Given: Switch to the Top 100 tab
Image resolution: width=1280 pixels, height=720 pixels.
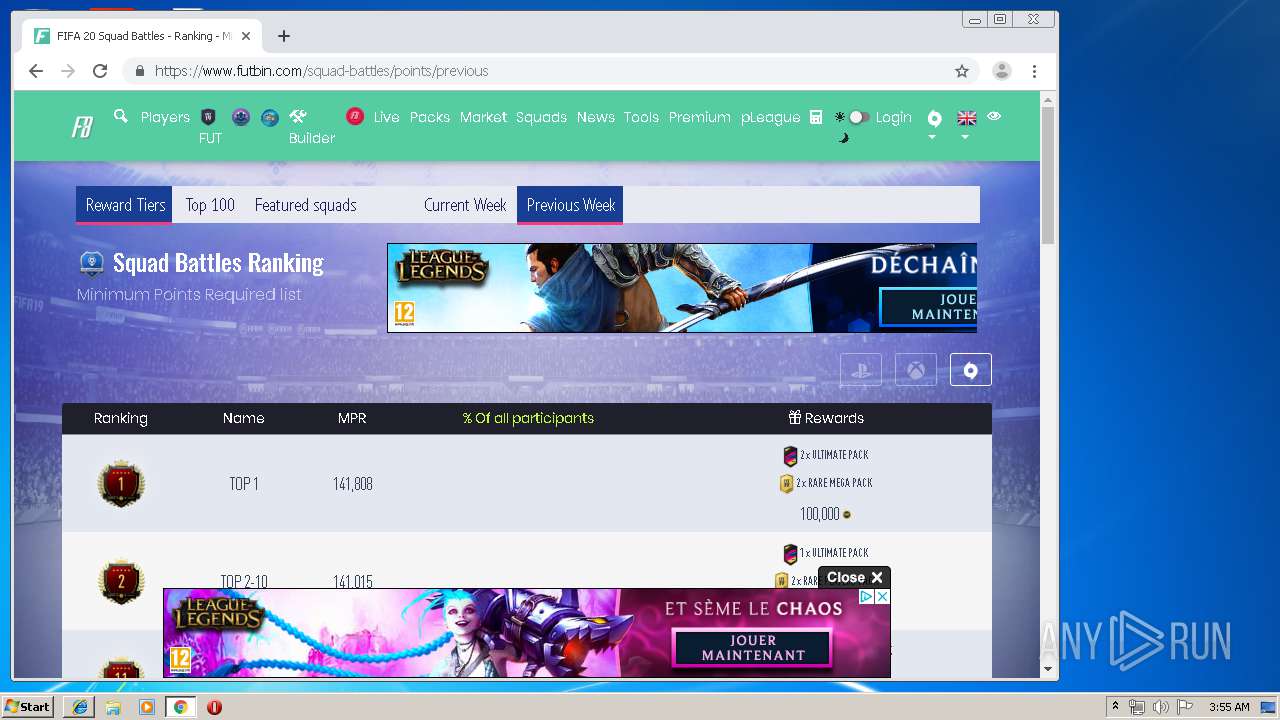Looking at the screenshot, I should [210, 205].
